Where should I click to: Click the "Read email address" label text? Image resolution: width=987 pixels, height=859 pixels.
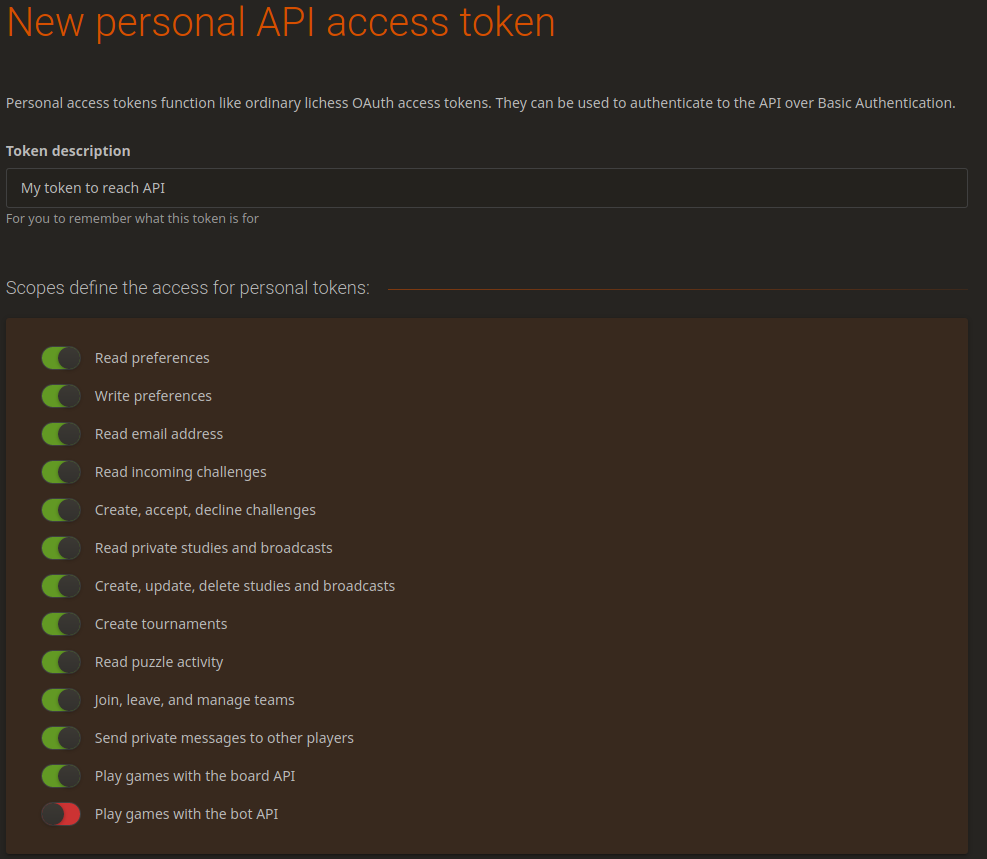(159, 434)
